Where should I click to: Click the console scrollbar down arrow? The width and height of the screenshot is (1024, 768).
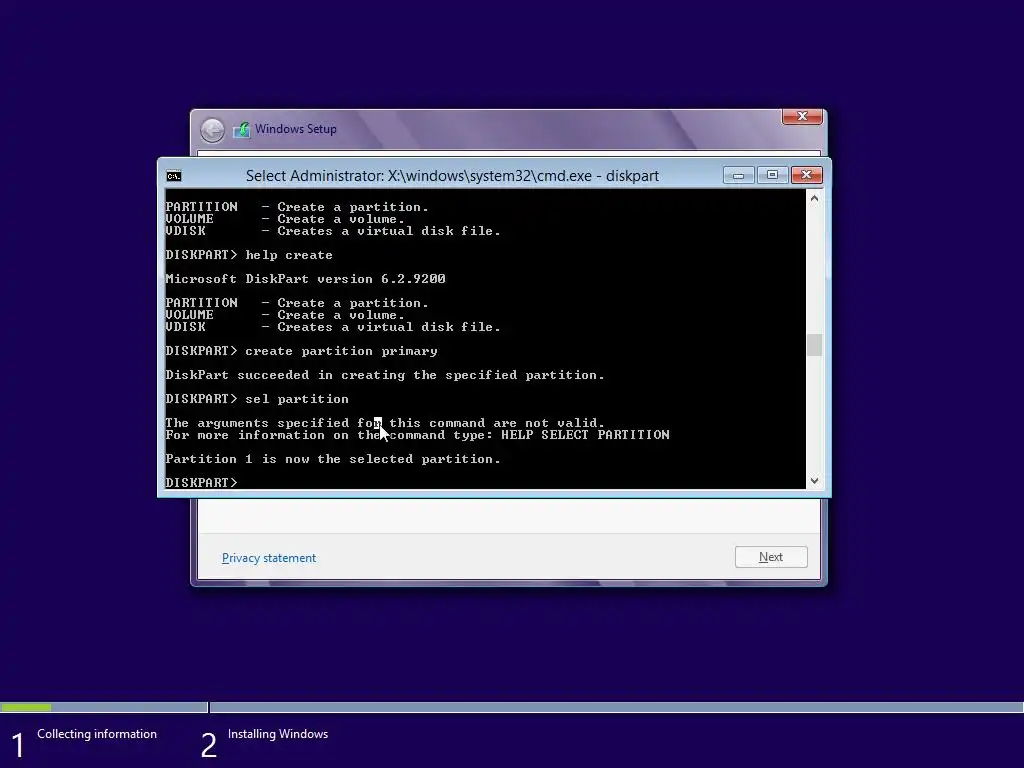[814, 481]
